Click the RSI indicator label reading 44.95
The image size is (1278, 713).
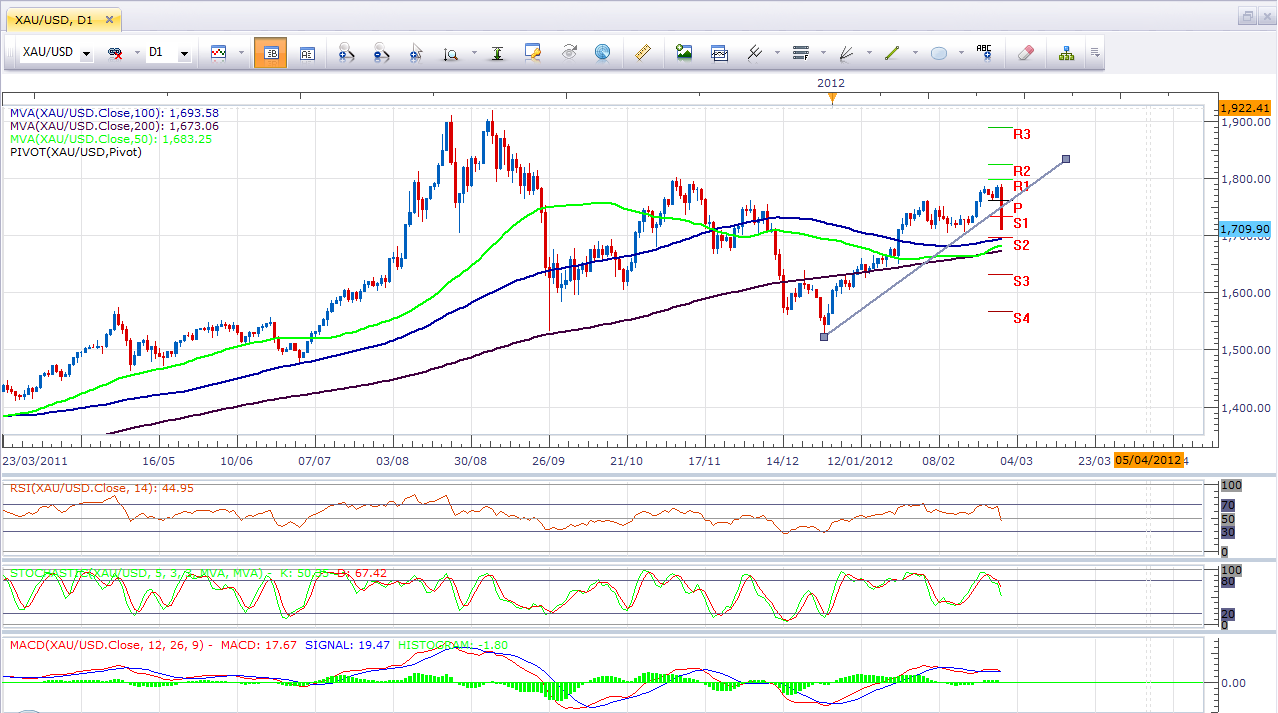[x=100, y=488]
